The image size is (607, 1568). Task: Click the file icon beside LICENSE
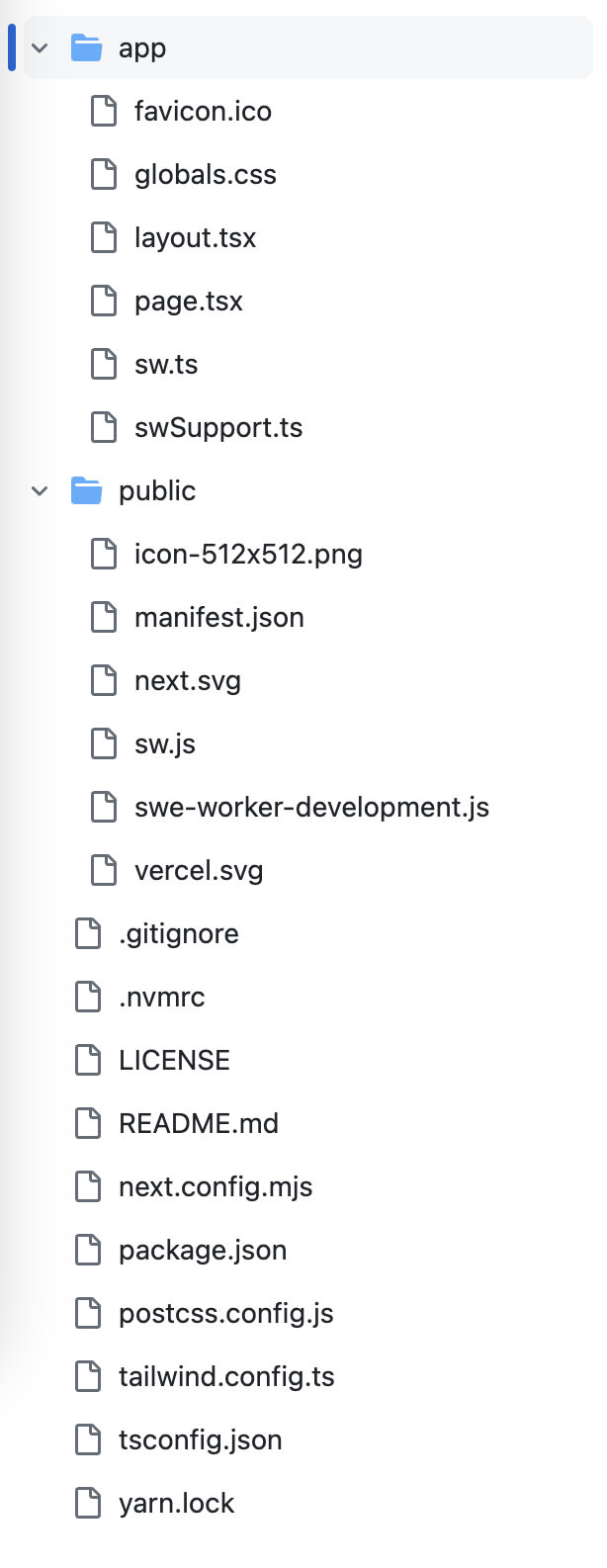[x=88, y=1060]
